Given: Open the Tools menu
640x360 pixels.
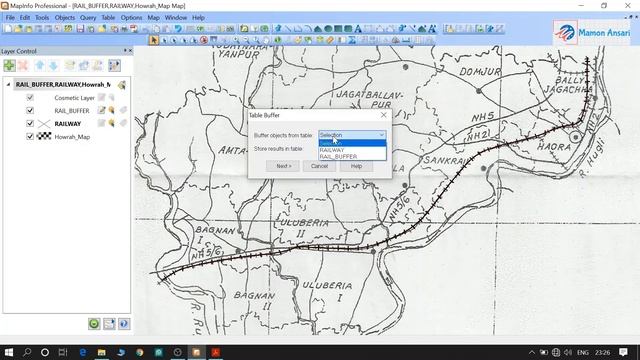Looking at the screenshot, I should 42,18.
